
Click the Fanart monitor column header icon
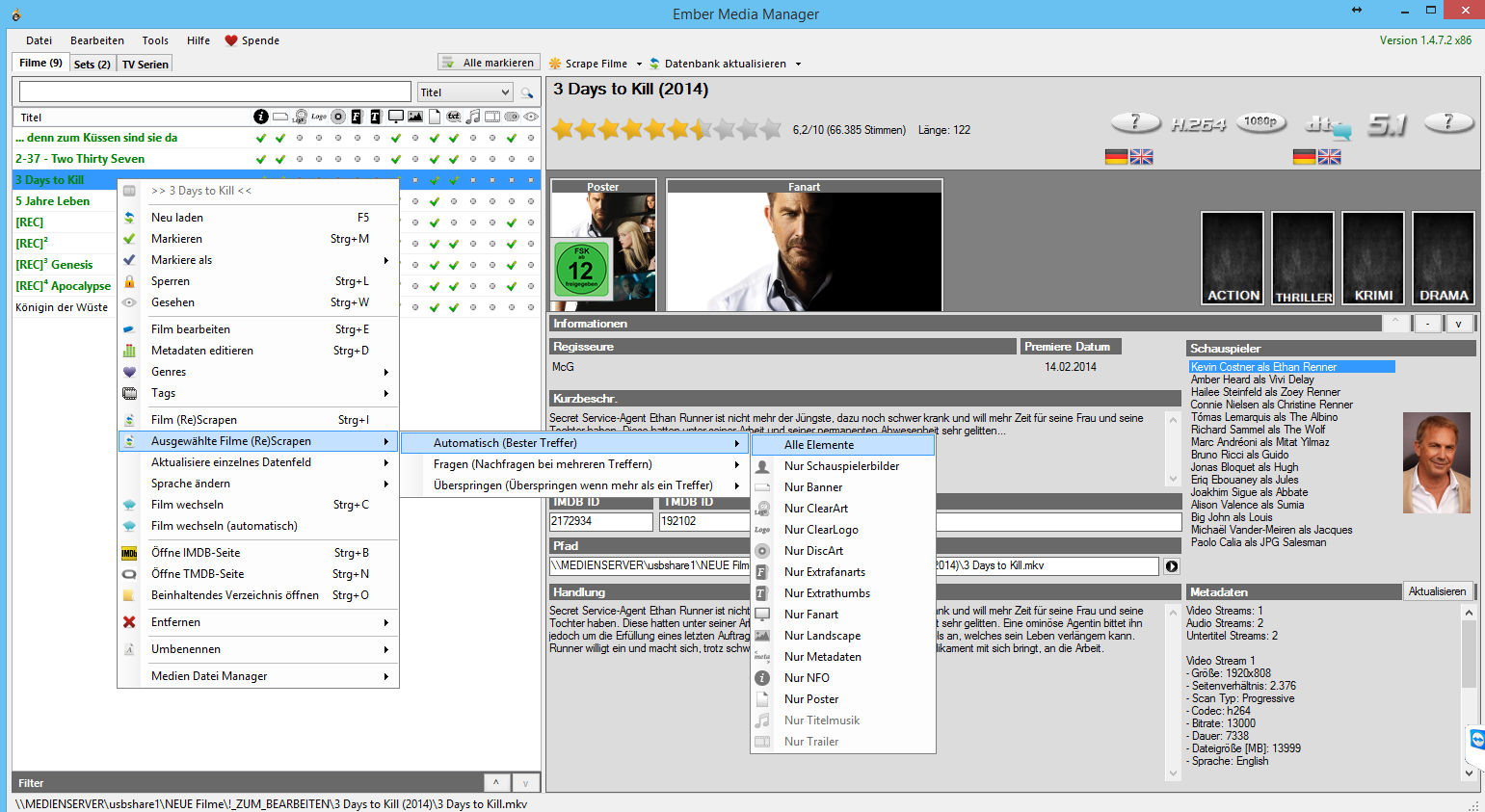click(396, 117)
